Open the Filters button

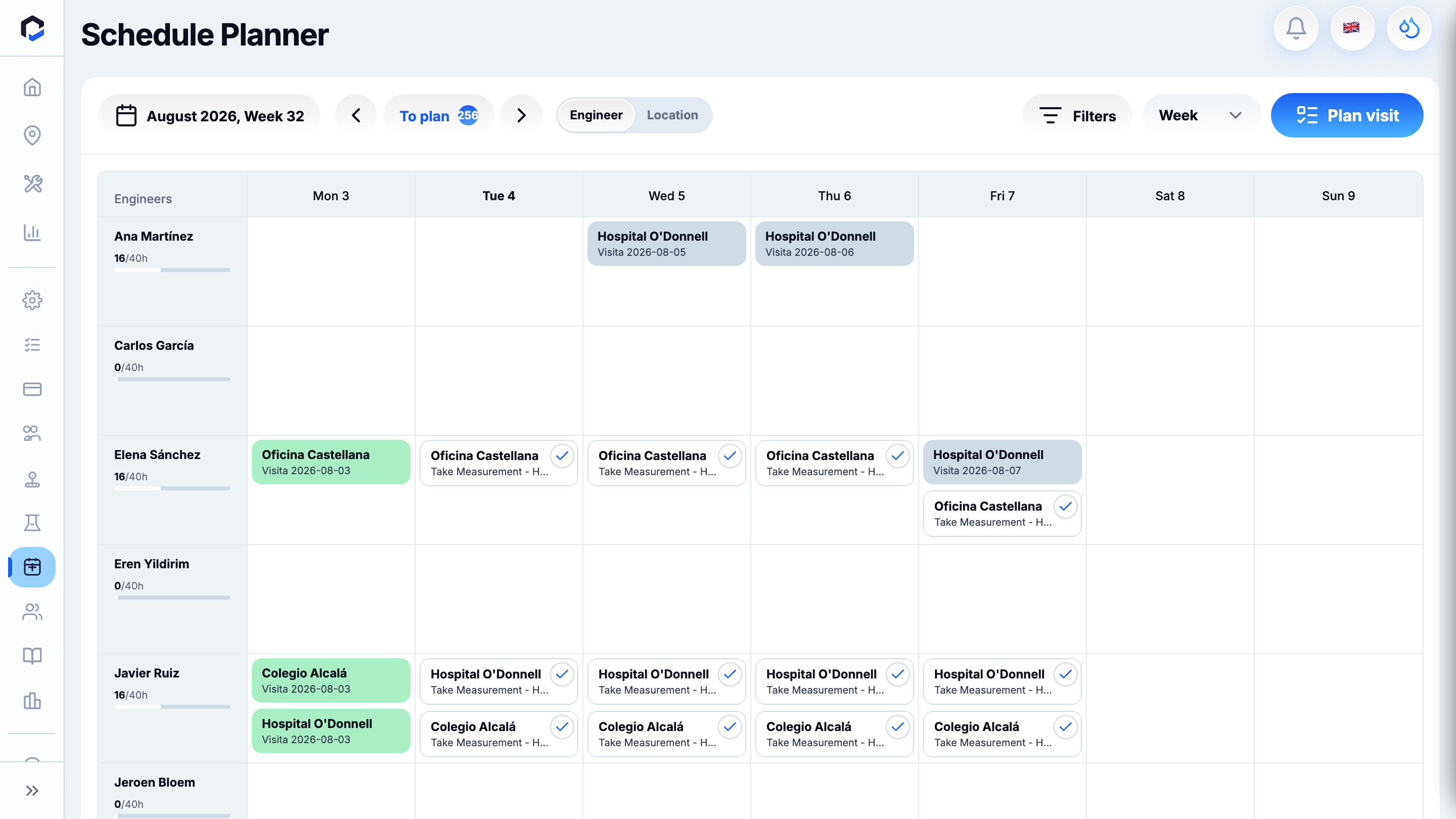pos(1077,115)
